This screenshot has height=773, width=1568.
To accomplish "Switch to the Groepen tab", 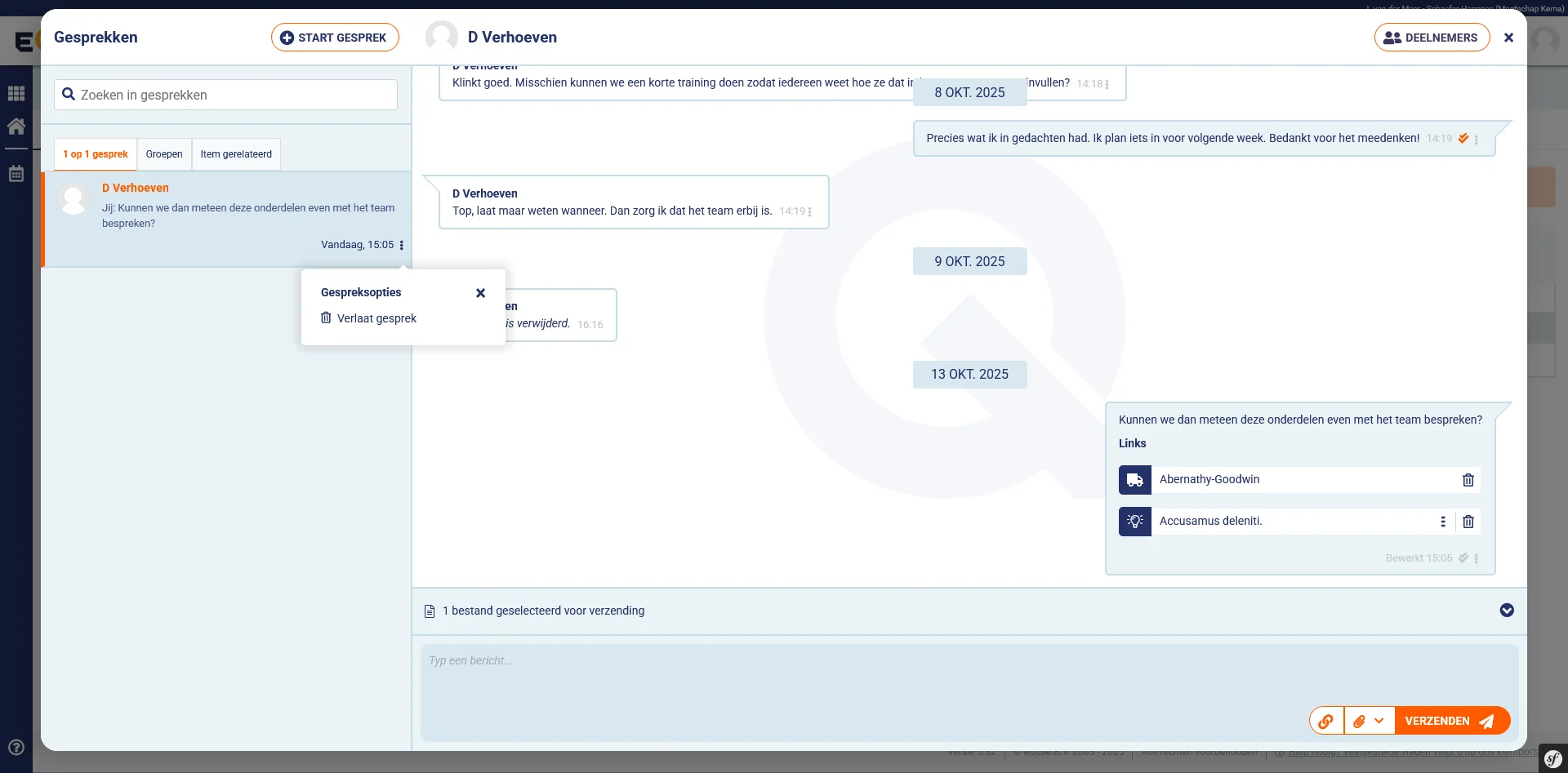I will 164,154.
